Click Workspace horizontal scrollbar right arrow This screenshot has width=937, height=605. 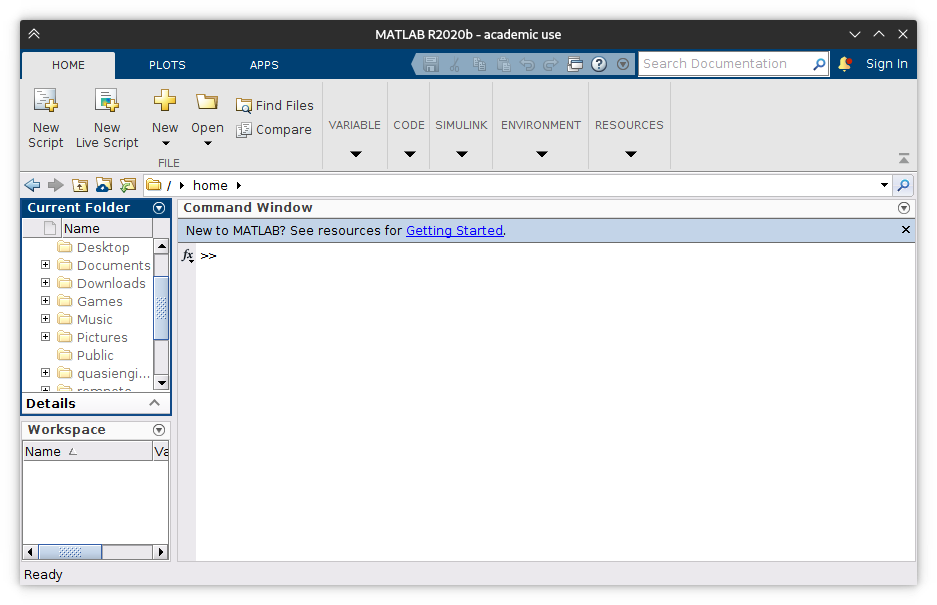tap(160, 552)
